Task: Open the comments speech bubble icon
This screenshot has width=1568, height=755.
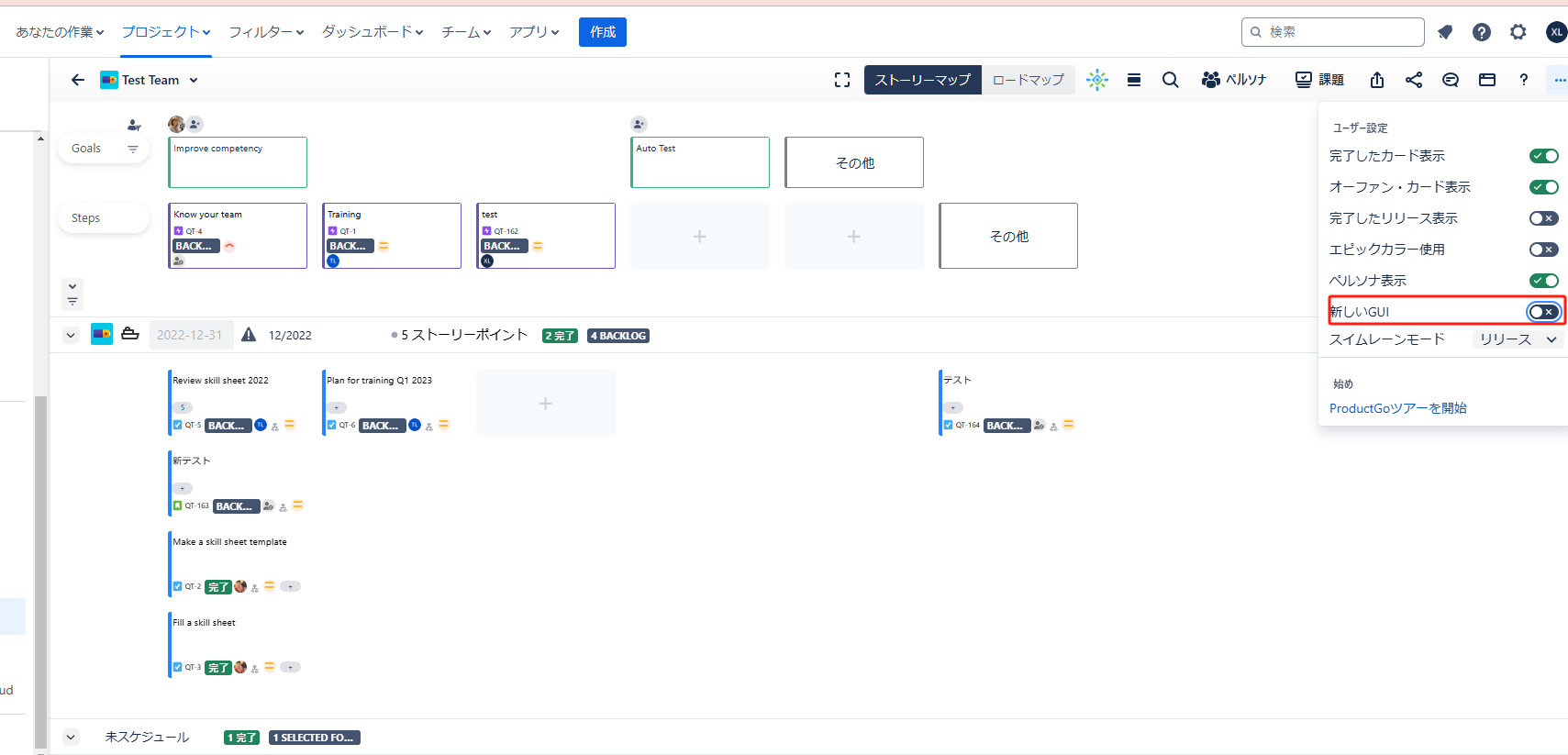Action: coord(1450,80)
